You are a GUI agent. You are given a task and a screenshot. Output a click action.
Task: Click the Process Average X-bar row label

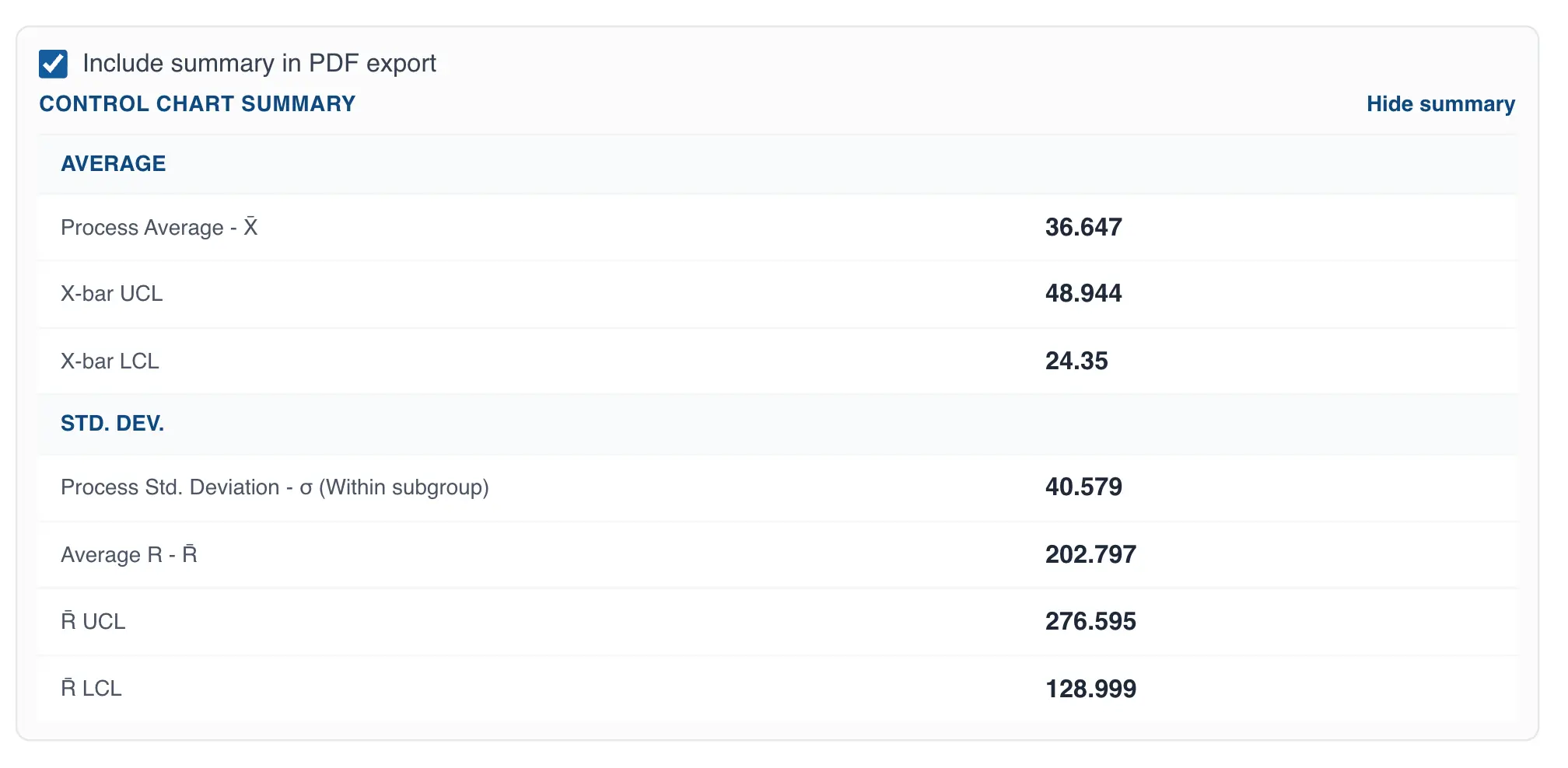[159, 228]
